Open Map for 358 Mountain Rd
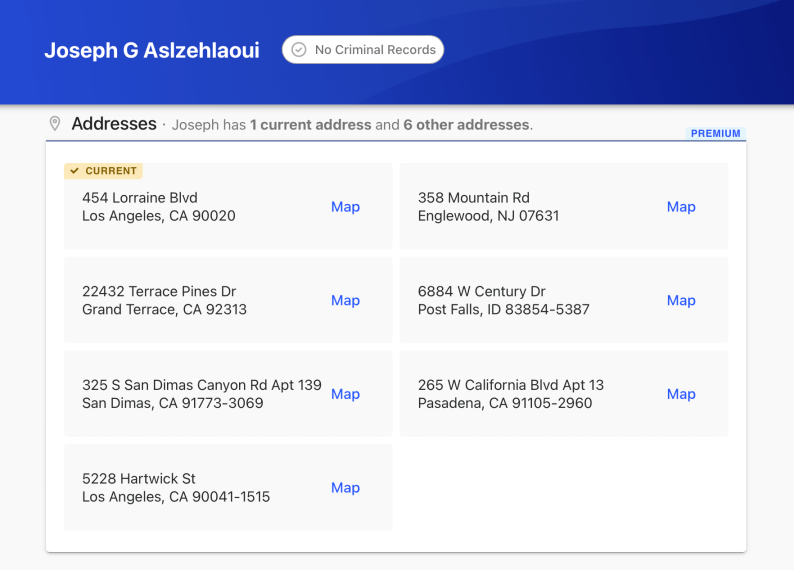The image size is (794, 570). tap(681, 207)
